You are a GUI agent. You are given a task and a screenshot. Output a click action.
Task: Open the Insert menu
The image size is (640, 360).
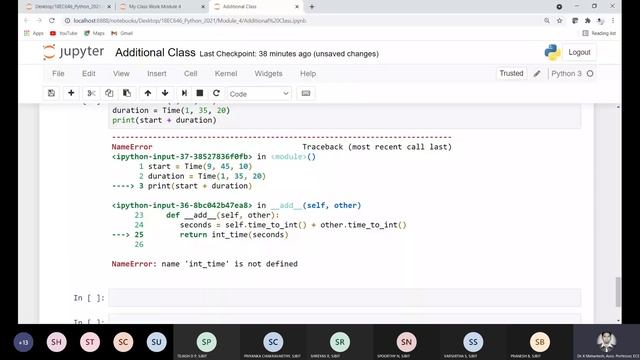coord(157,73)
